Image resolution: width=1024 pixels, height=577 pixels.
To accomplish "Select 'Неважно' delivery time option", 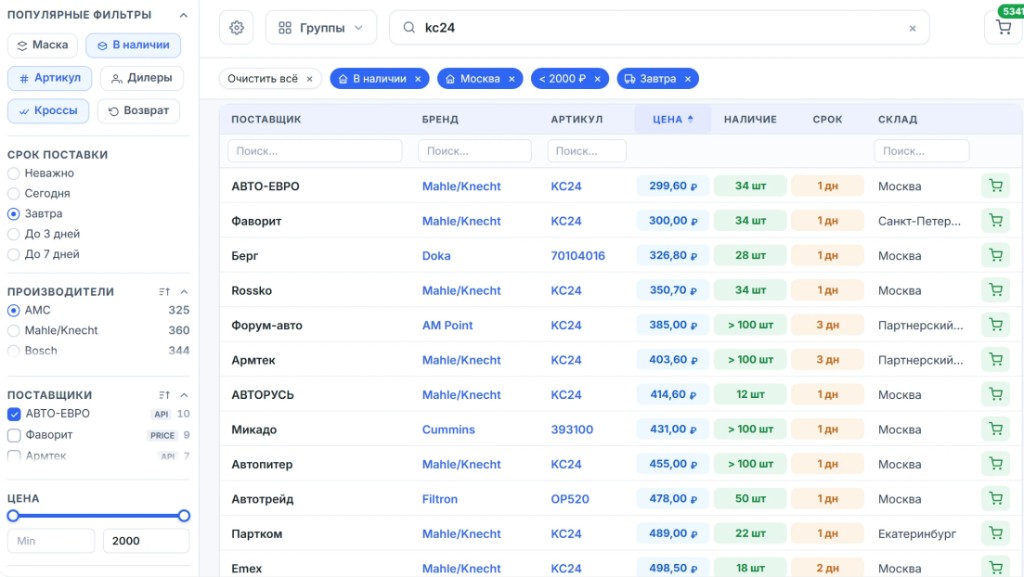I will [x=13, y=174].
